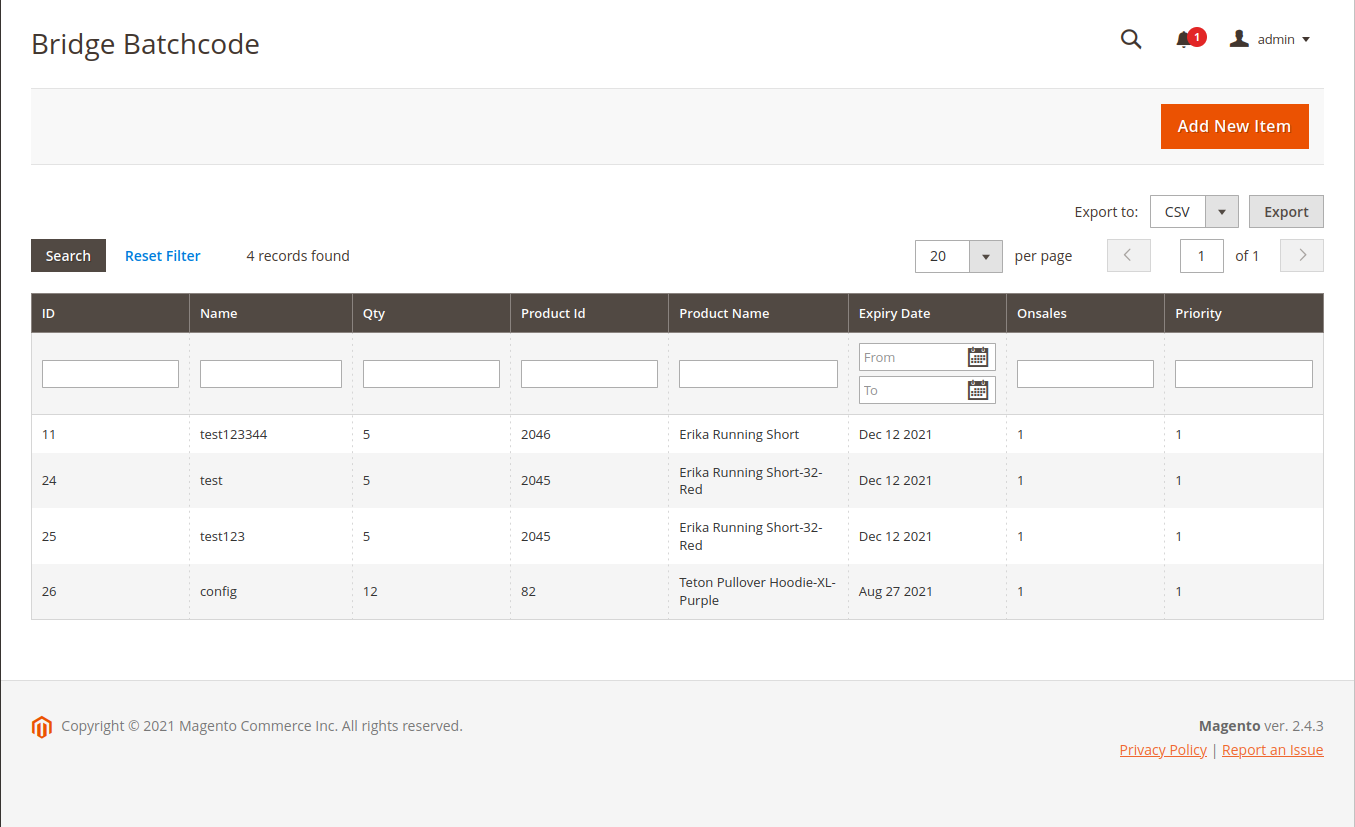Open the admin user account menu
Image resolution: width=1355 pixels, height=827 pixels.
click(x=1270, y=40)
